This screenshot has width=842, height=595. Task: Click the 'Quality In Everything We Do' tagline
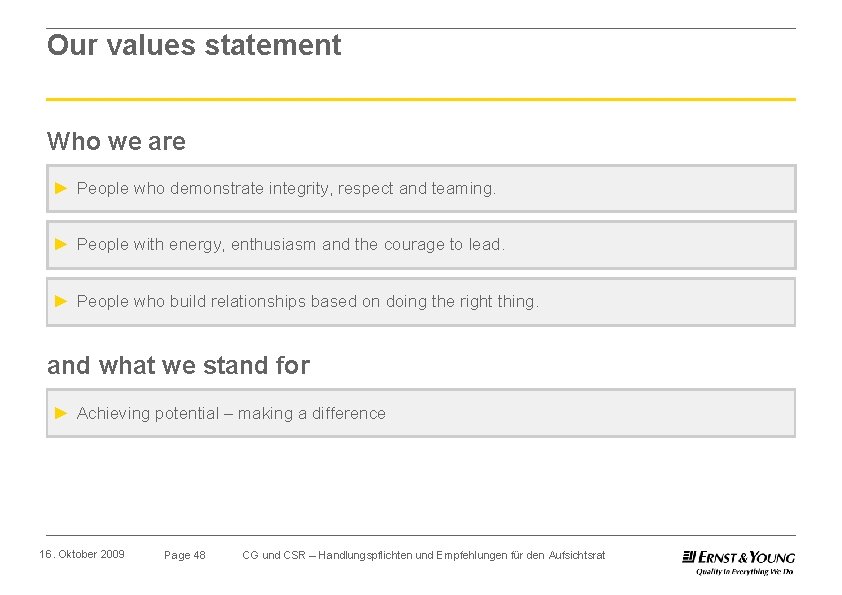coord(744,572)
